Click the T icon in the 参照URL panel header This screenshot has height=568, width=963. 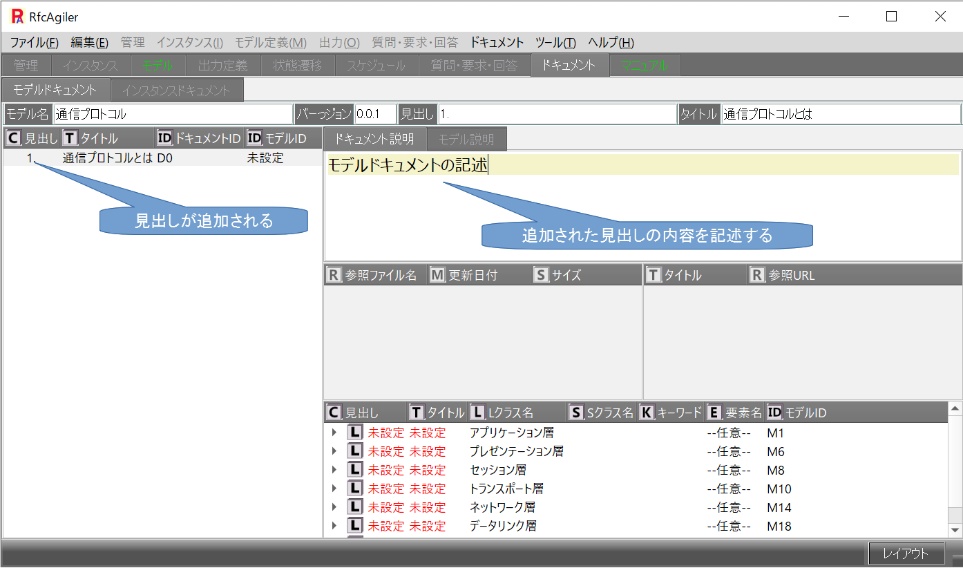(x=653, y=275)
